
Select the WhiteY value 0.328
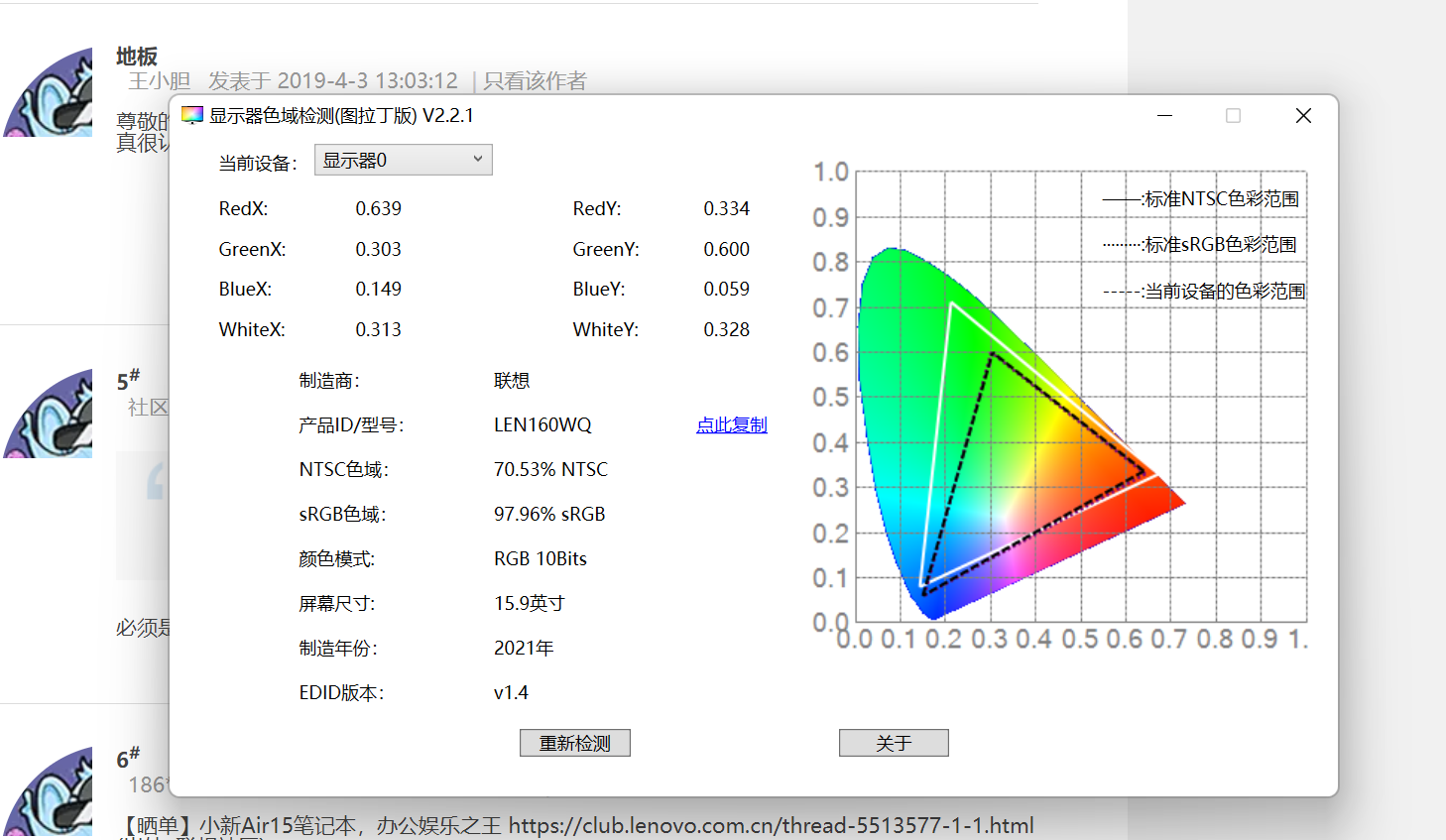726,329
